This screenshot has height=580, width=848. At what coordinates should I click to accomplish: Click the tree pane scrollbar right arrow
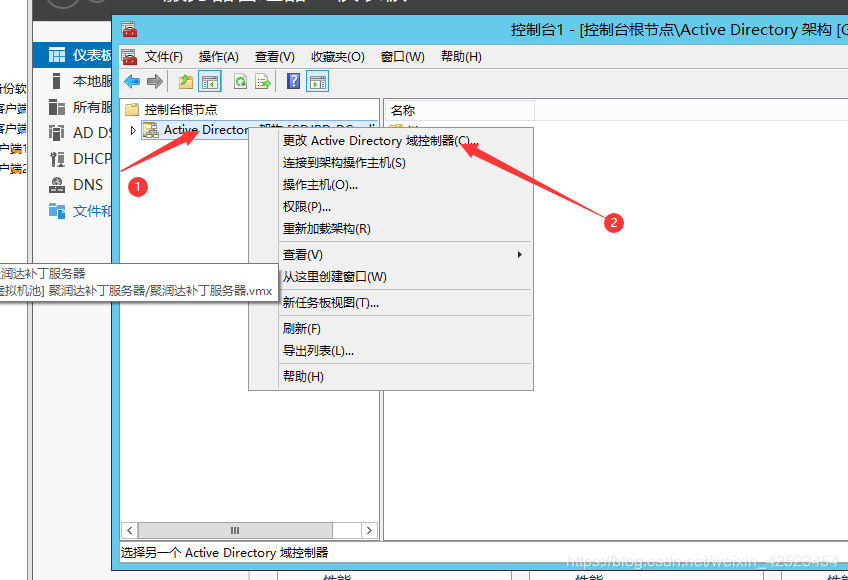[369, 530]
